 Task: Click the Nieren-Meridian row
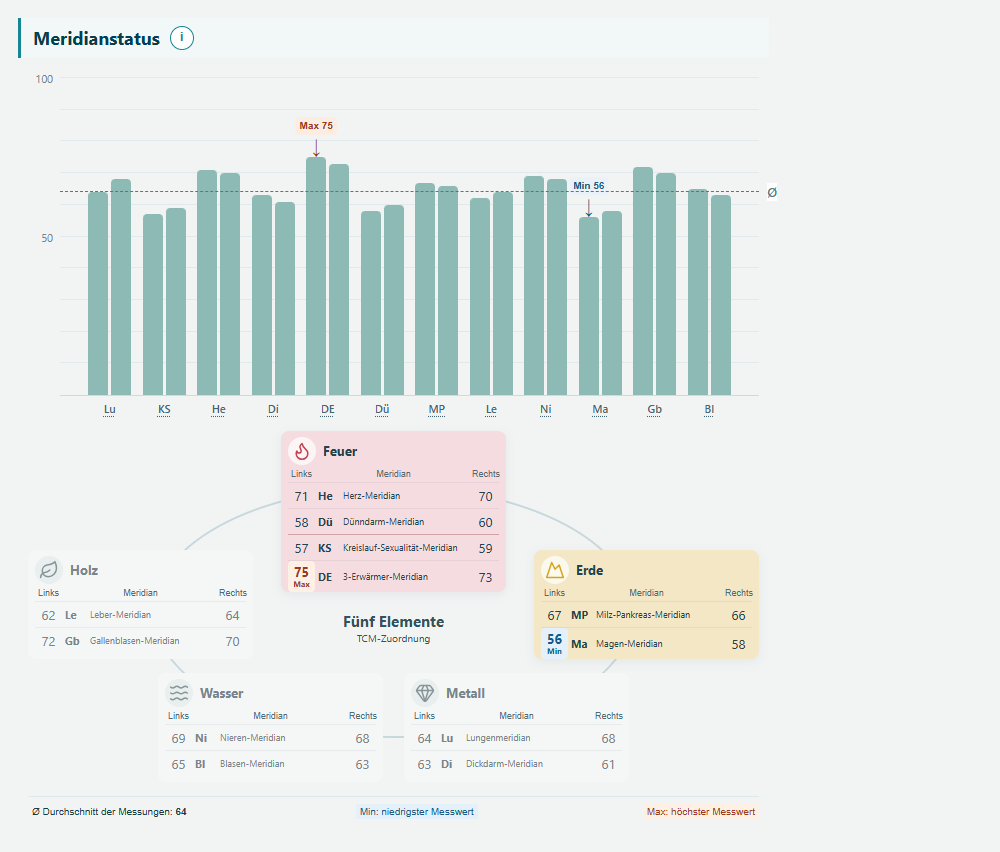[270, 738]
